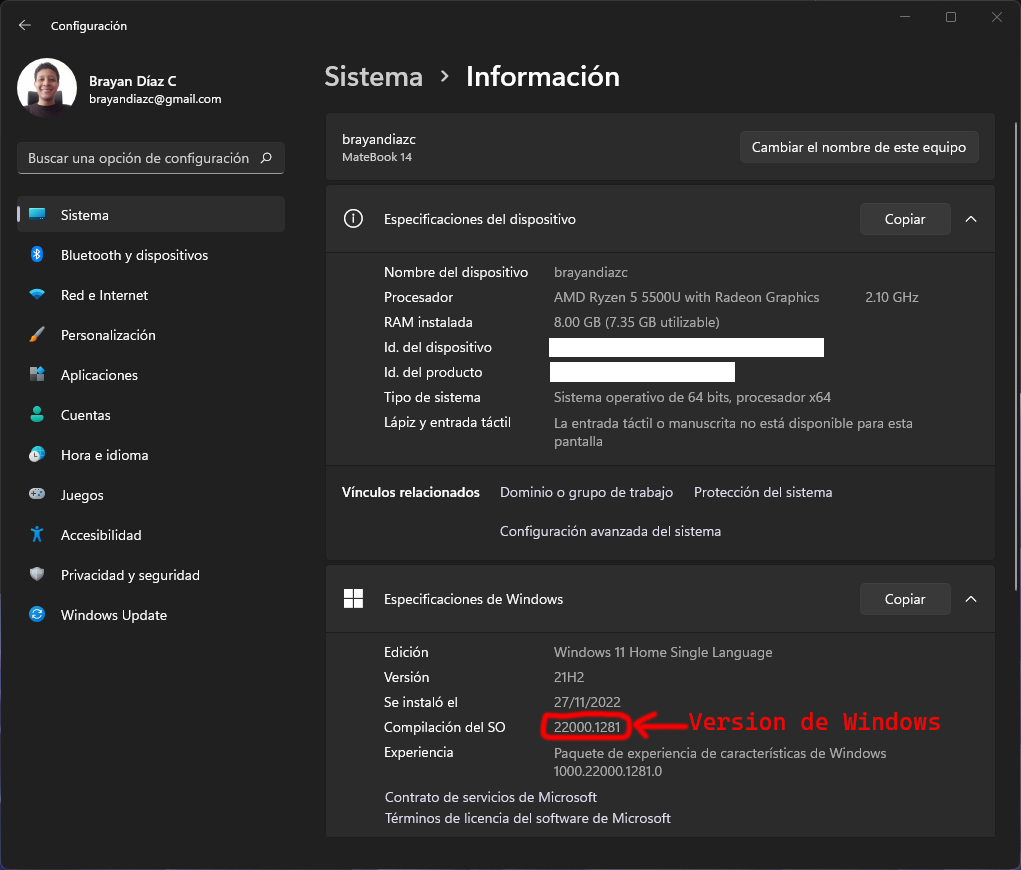Image resolution: width=1021 pixels, height=870 pixels.
Task: Minimize the Configuración window
Action: click(x=904, y=17)
